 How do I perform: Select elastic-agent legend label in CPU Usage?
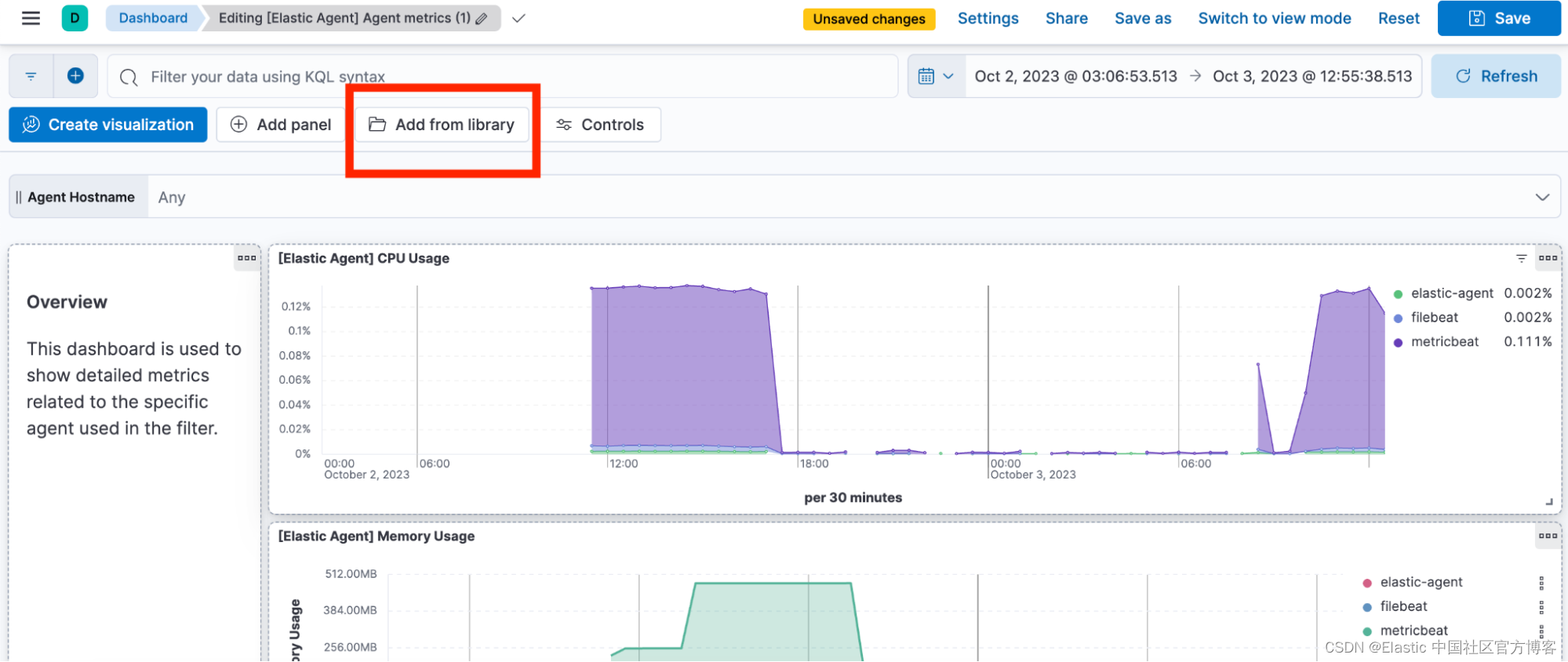[x=1452, y=293]
